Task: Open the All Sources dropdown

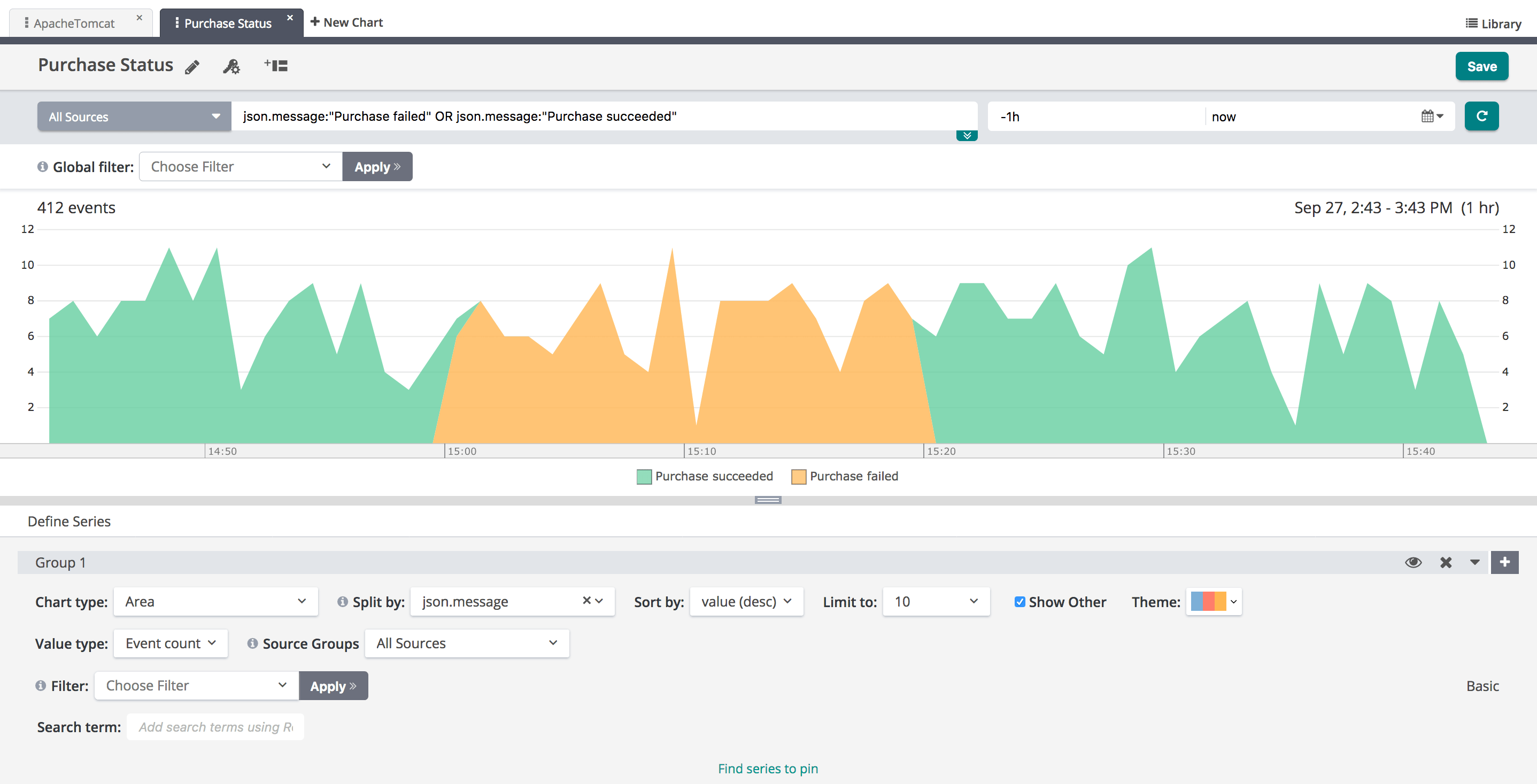Action: (134, 117)
